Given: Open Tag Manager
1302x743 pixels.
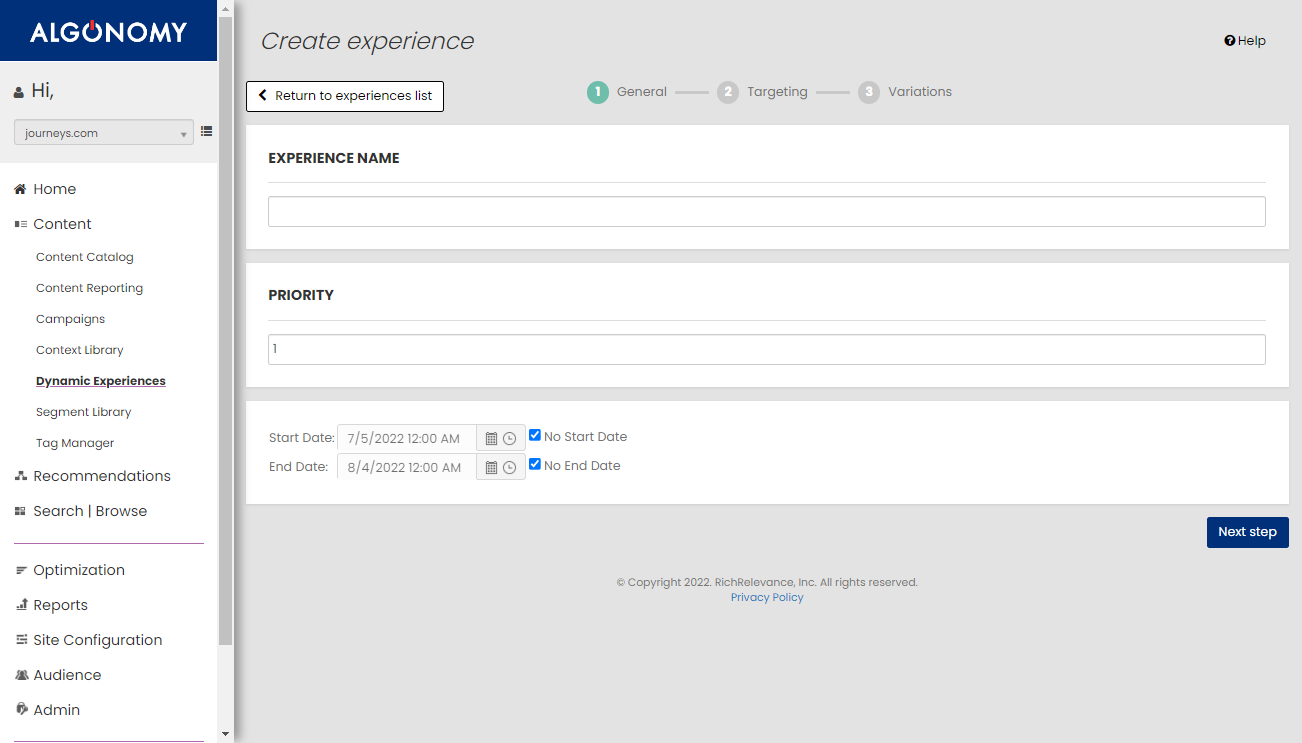Looking at the screenshot, I should click(75, 443).
